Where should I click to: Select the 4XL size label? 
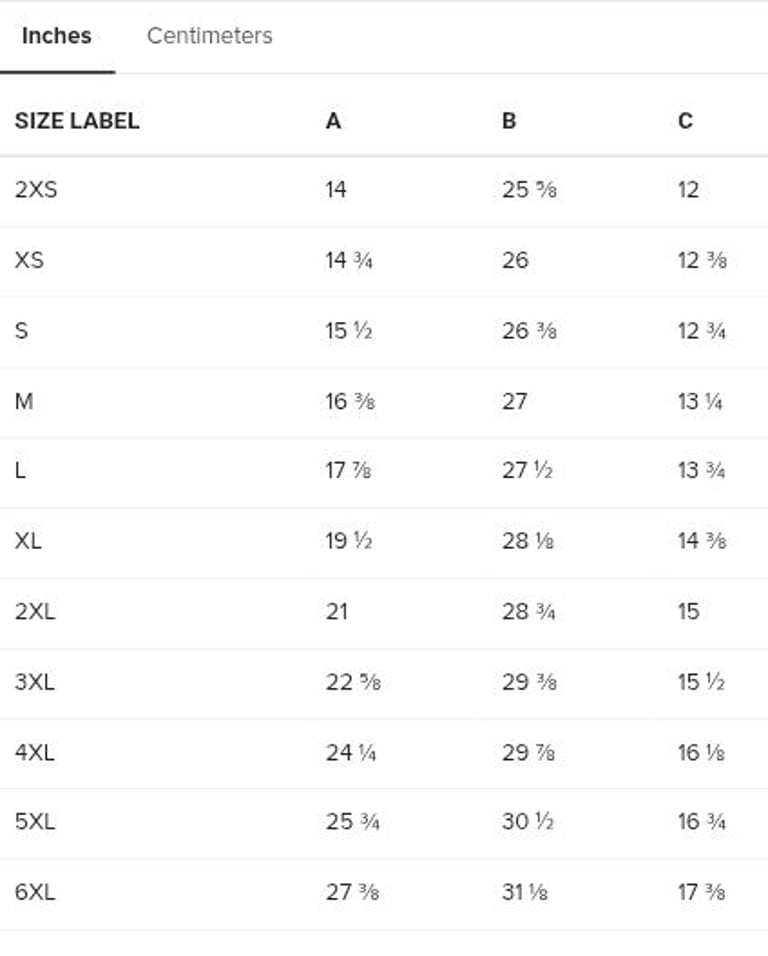coord(35,752)
